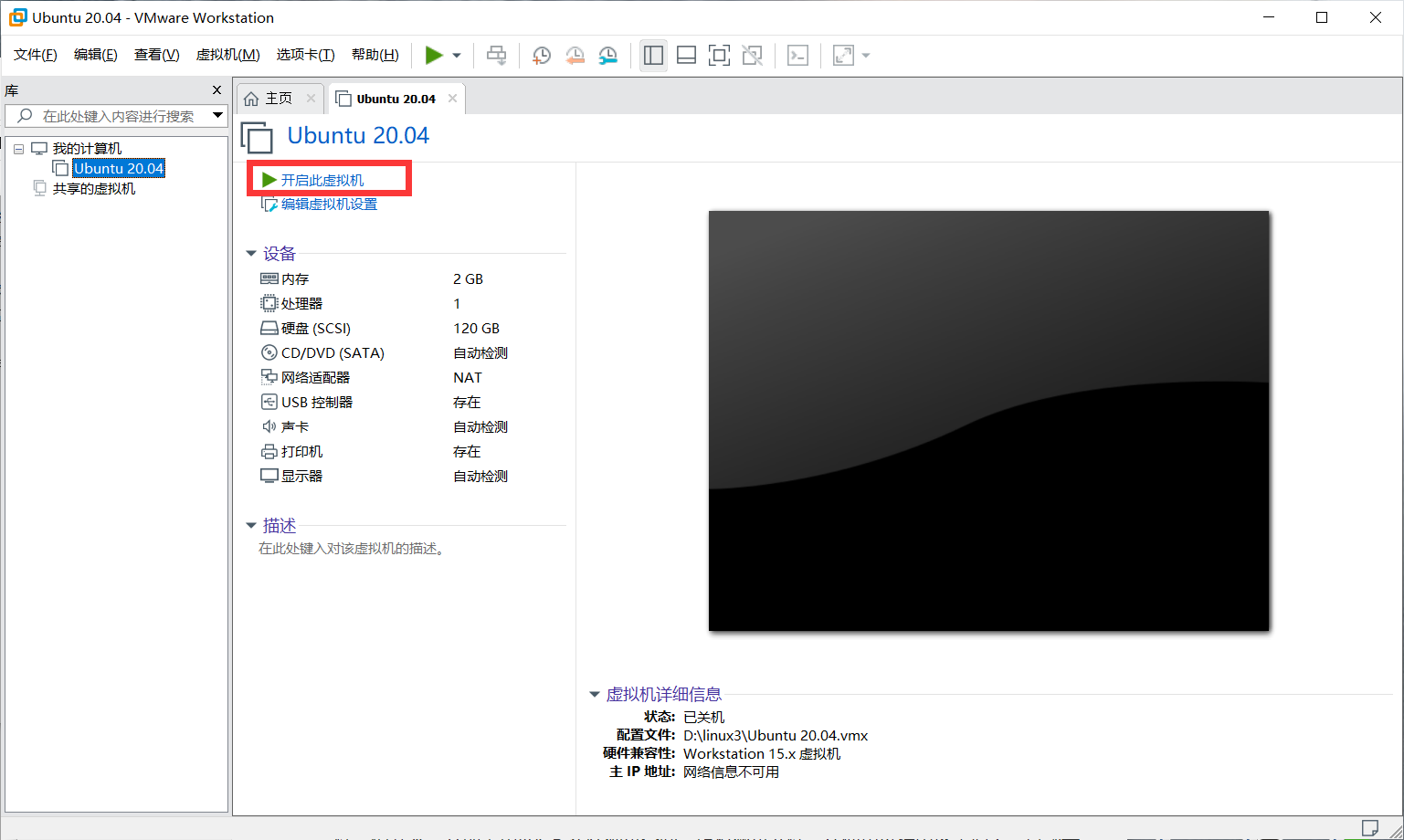Take a snapshot using the clock-plus icon

(x=542, y=56)
